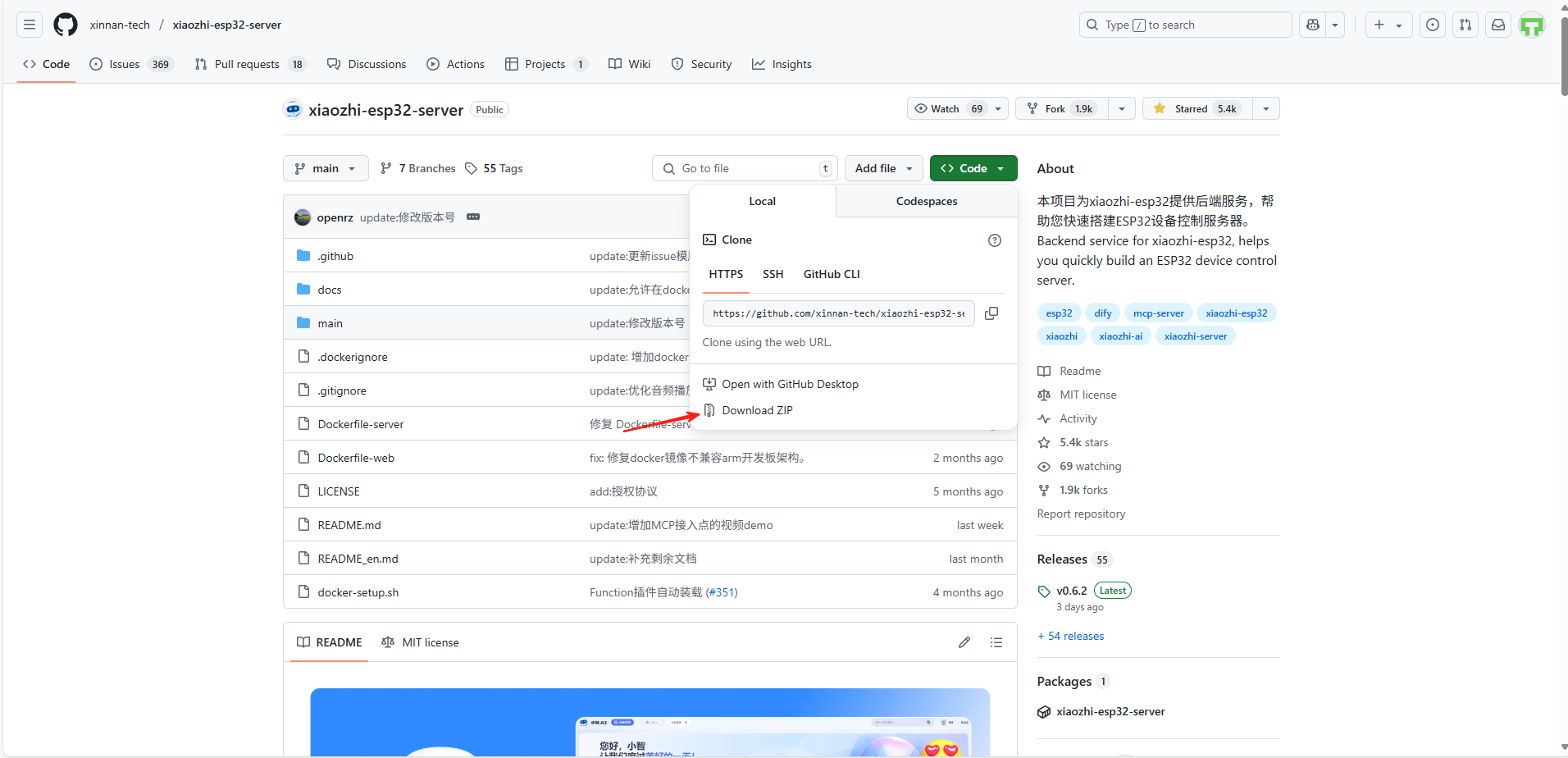Expand the Copilot dropdown arrow

click(x=1335, y=25)
